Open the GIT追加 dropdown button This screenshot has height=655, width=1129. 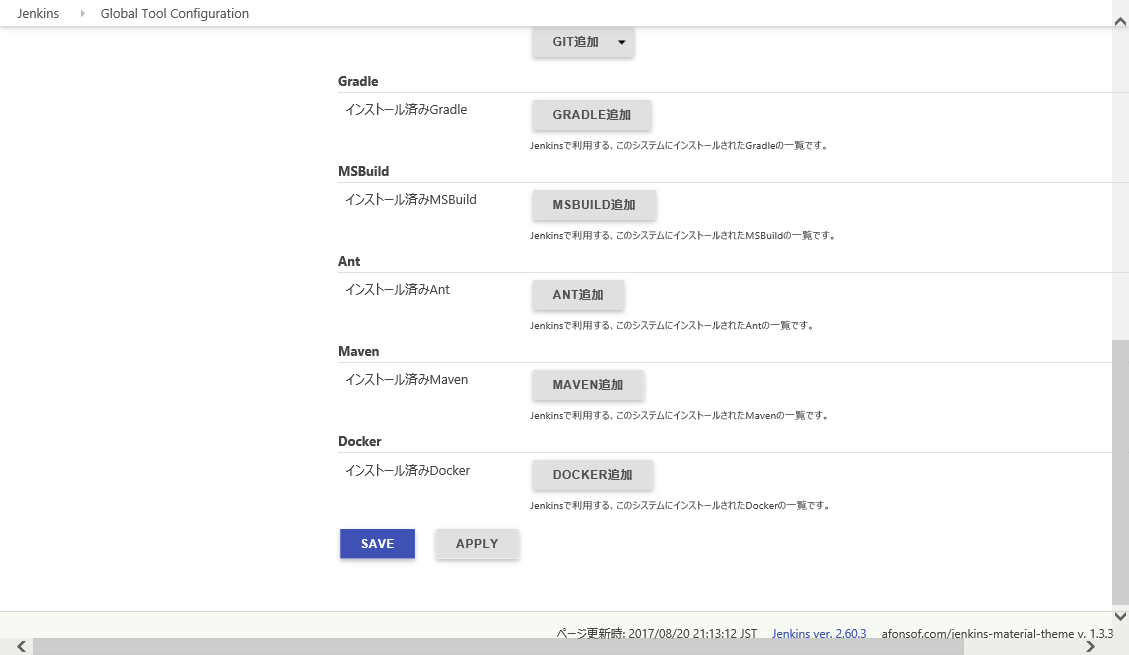[x=583, y=42]
